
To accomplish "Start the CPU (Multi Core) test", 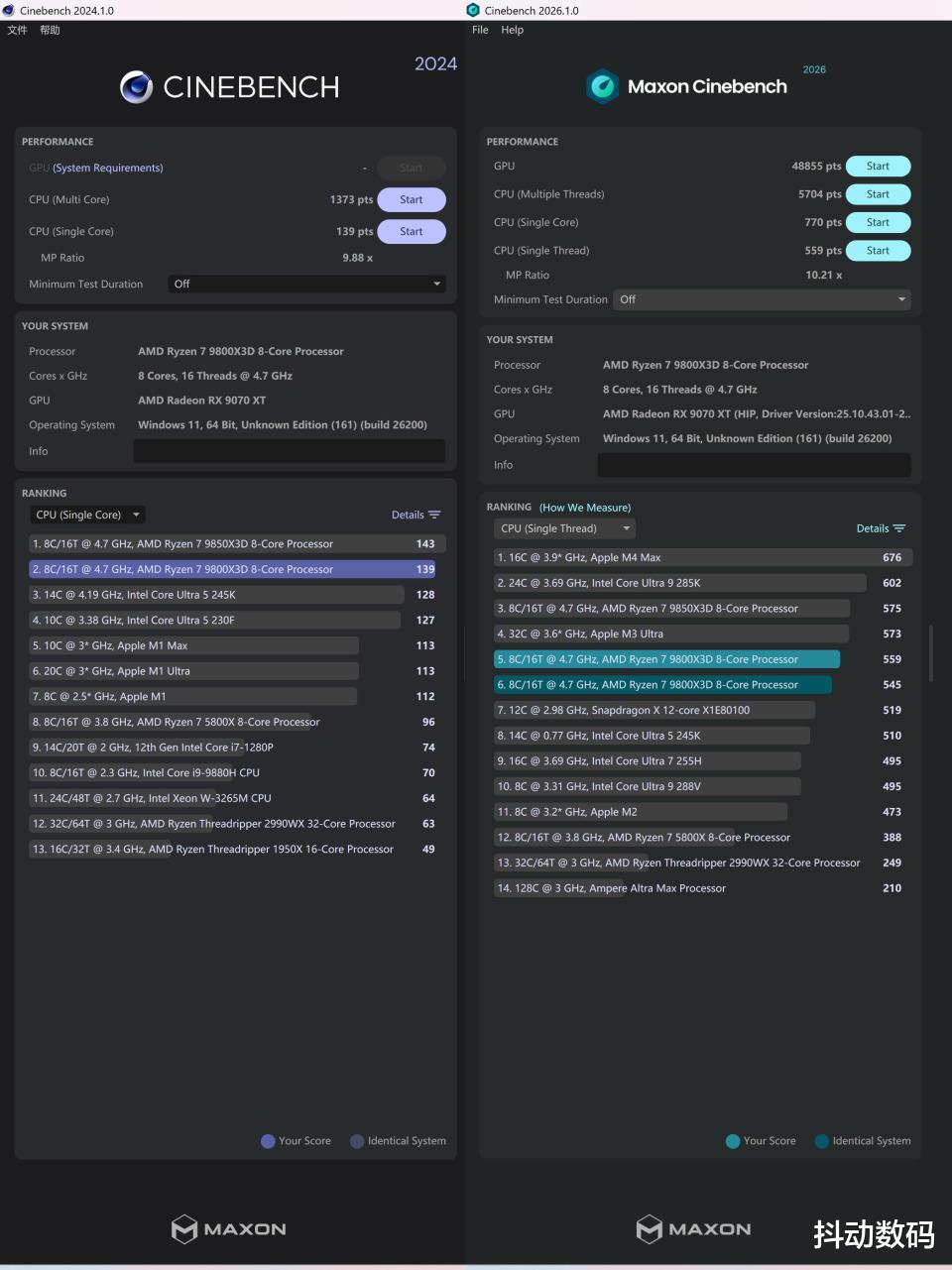I will (411, 199).
